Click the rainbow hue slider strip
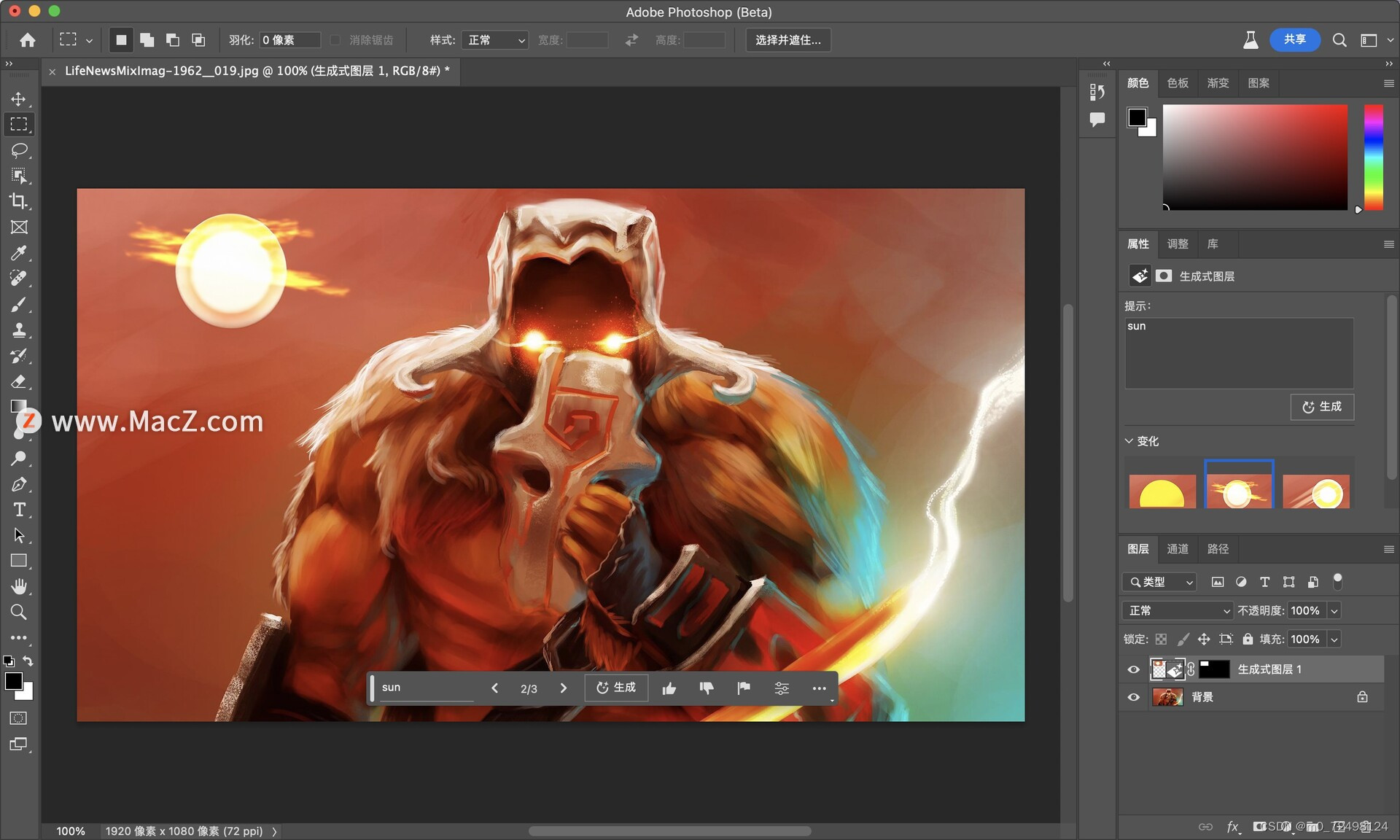 1373,157
